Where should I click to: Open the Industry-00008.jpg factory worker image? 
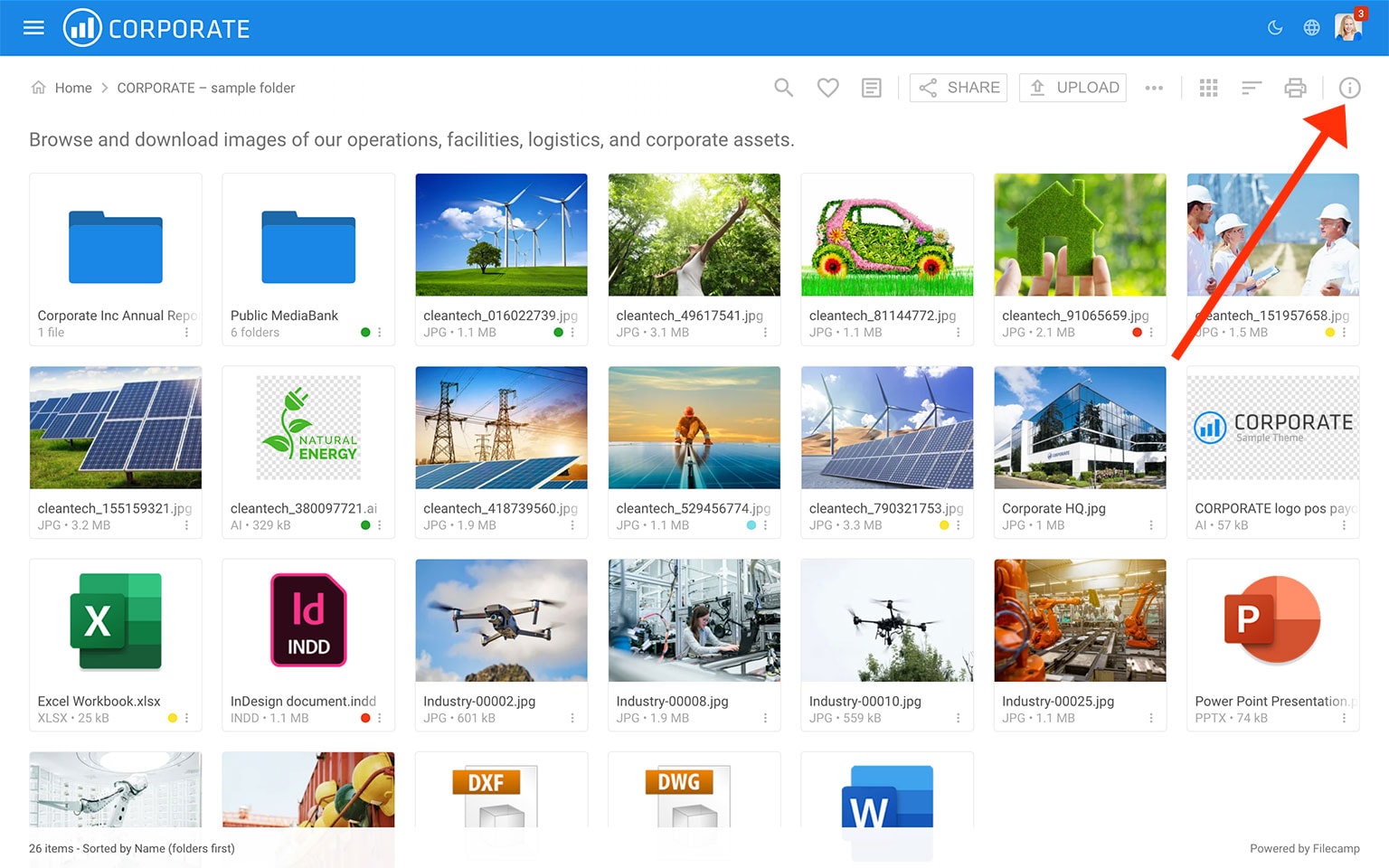(694, 620)
